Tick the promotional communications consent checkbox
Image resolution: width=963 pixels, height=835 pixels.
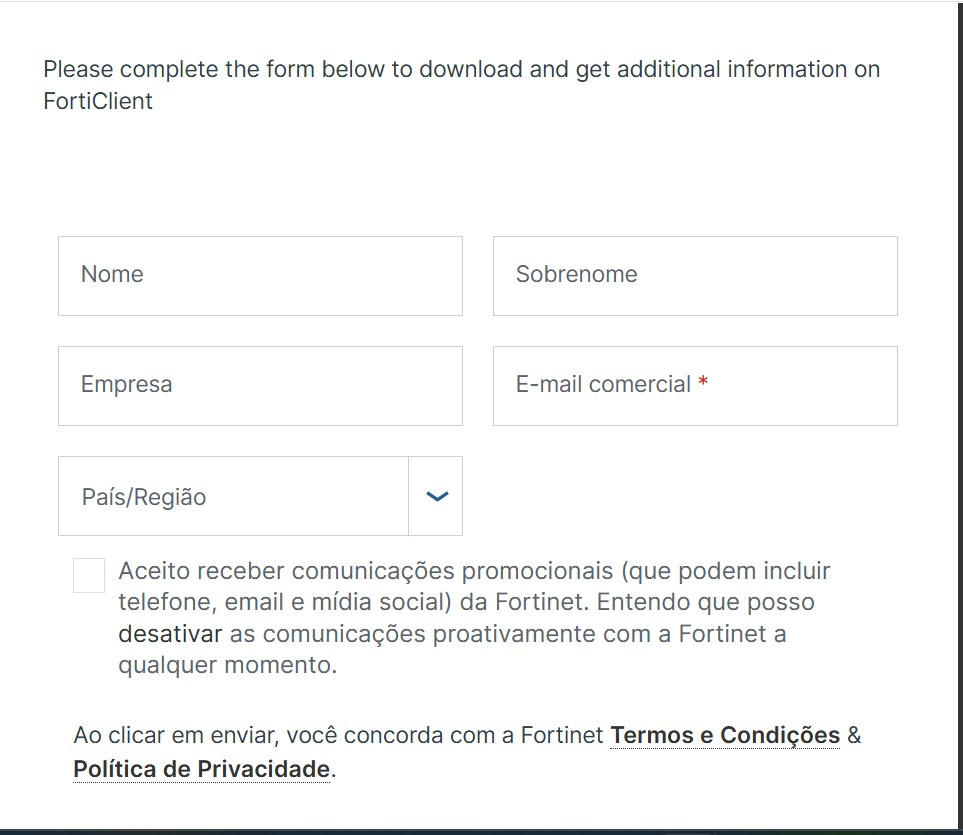click(89, 575)
